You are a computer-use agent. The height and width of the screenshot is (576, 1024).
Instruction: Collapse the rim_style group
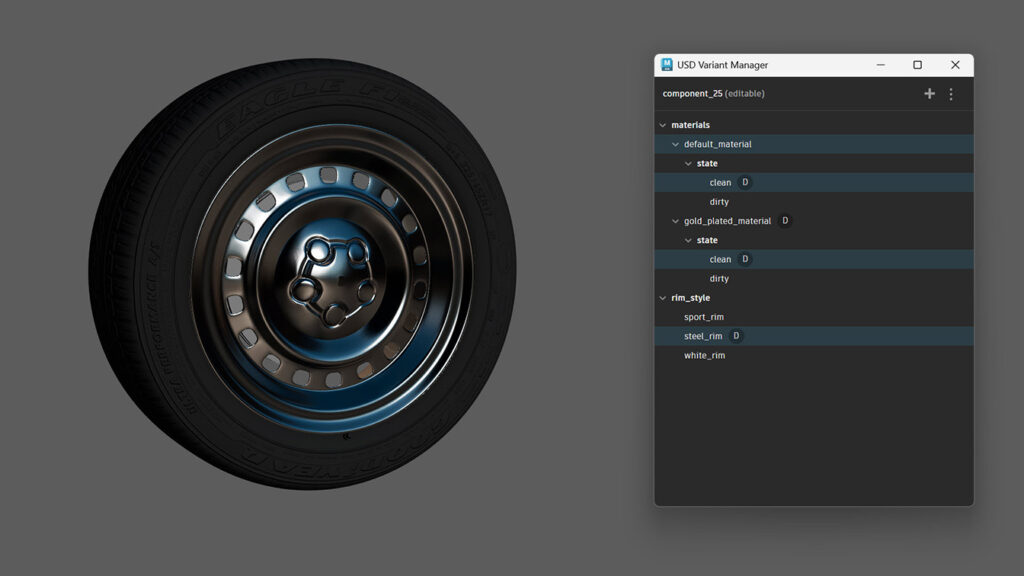pos(662,297)
